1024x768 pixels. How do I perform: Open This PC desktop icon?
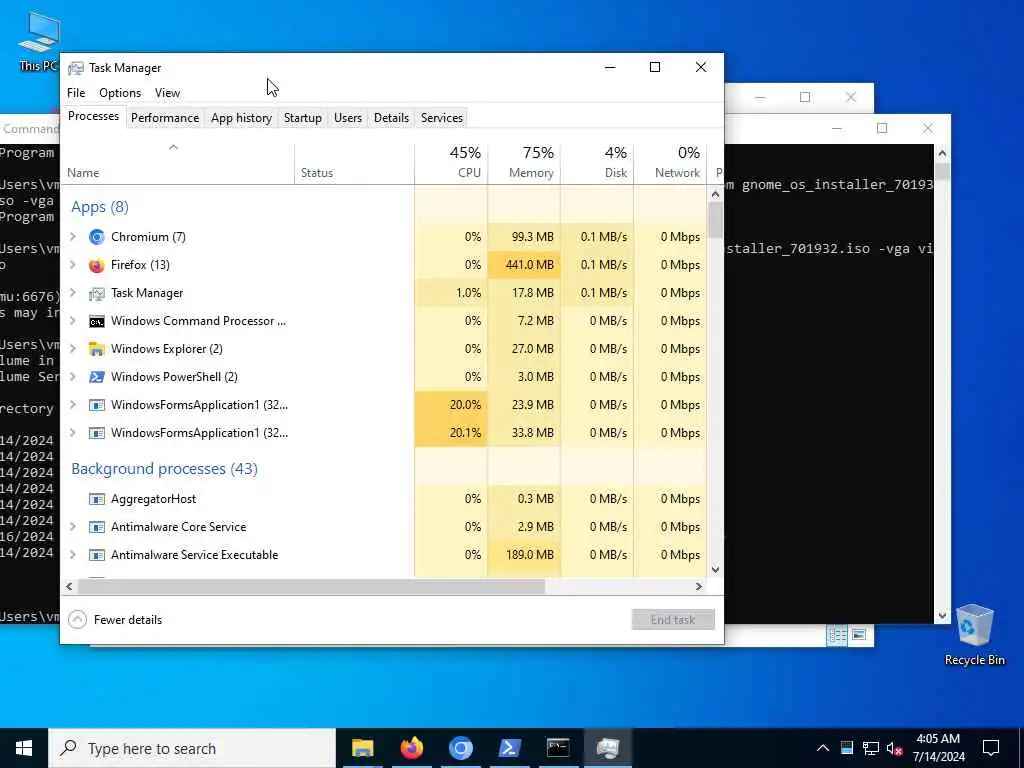(x=38, y=40)
